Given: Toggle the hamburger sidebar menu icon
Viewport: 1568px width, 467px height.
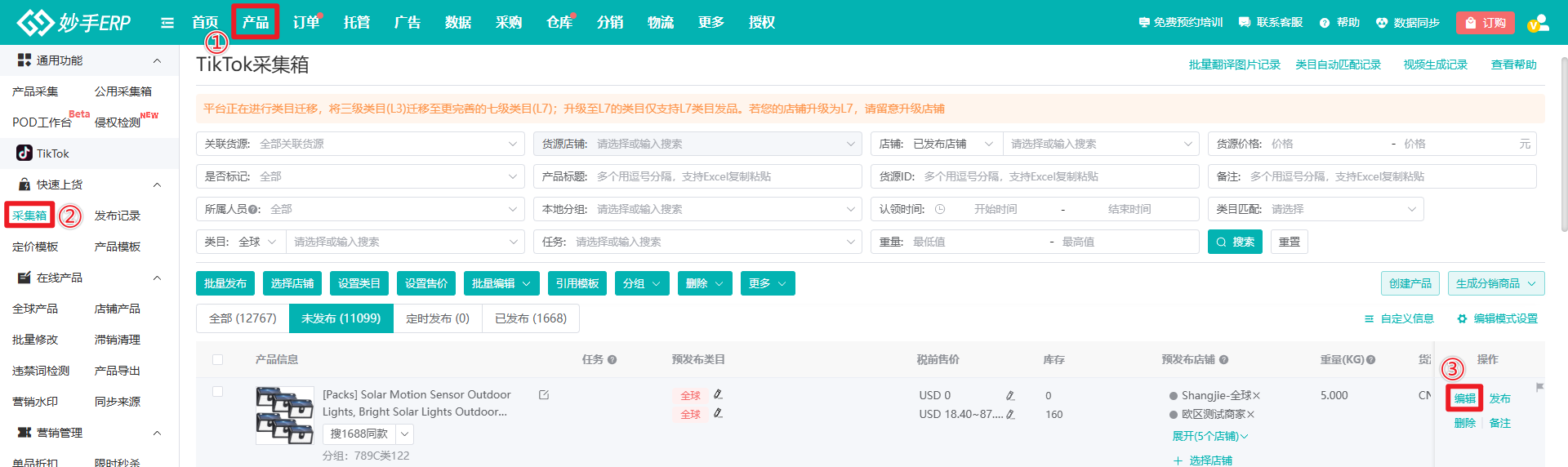Looking at the screenshot, I should 167,23.
